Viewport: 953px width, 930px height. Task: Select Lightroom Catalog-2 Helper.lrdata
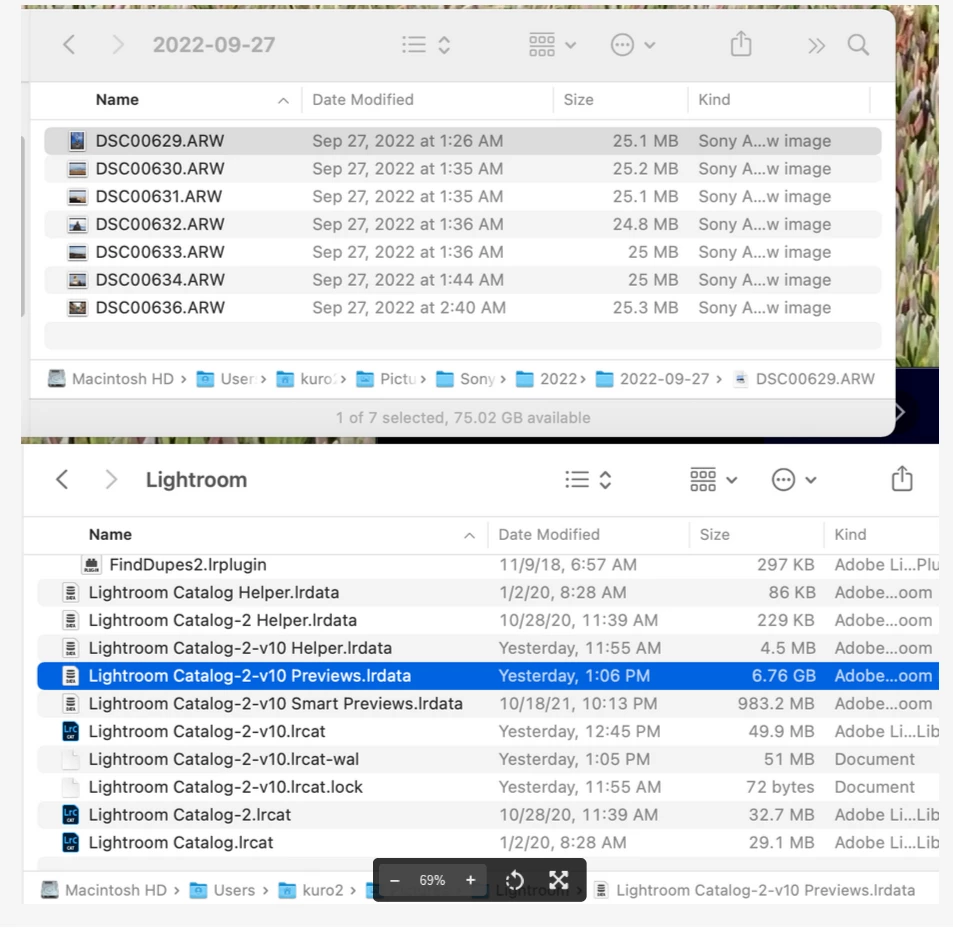coord(488,621)
